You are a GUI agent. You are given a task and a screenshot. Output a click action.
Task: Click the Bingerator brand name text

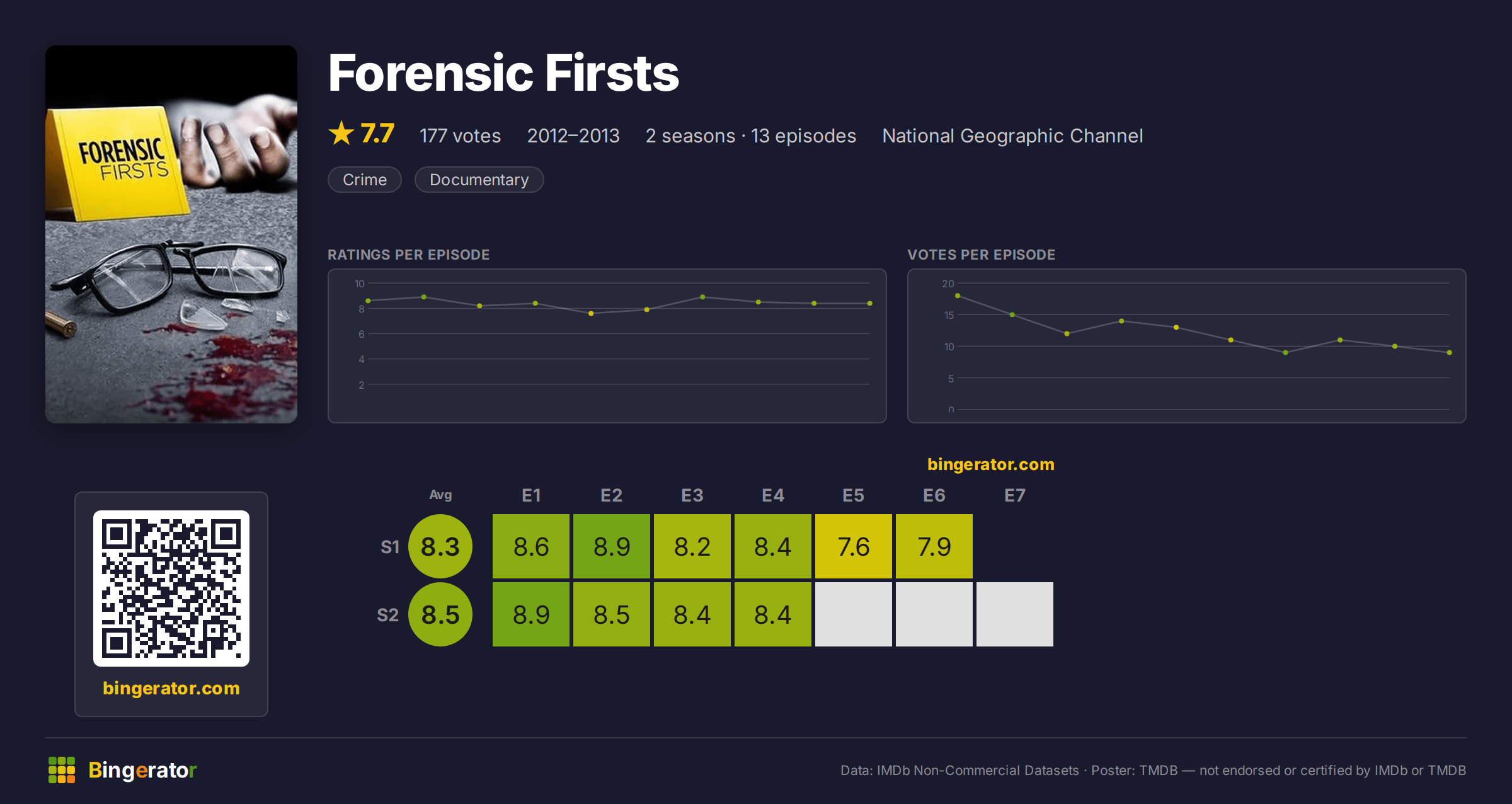[x=142, y=770]
